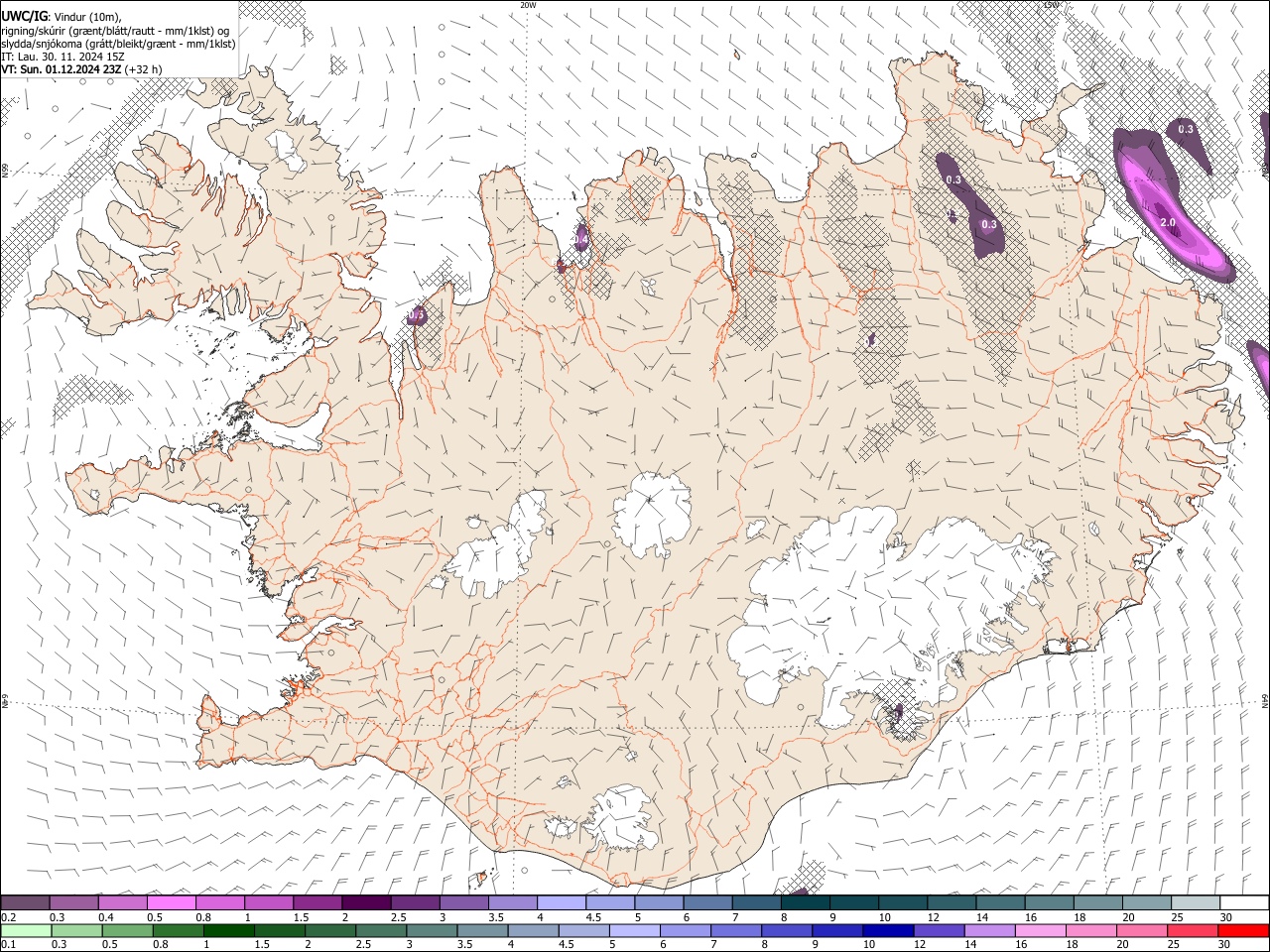This screenshot has height=952, width=1270.
Task: Click the light lavender upper swatch between 4 and 4.5
Action: pyautogui.click(x=561, y=903)
